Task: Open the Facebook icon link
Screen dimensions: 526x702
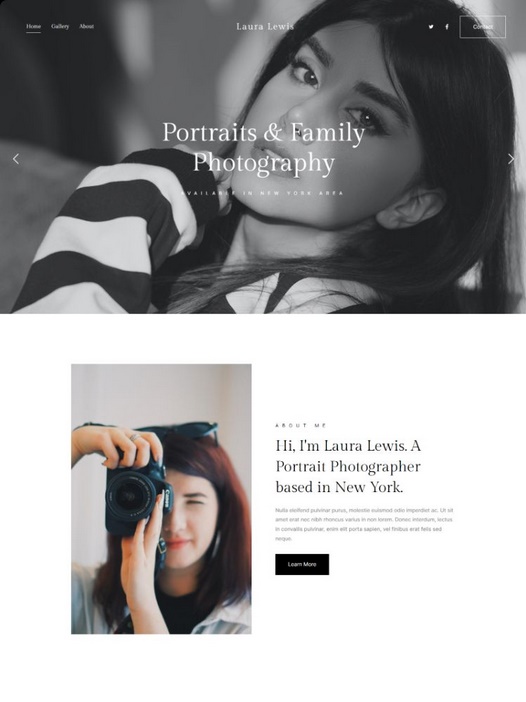Action: click(x=446, y=27)
